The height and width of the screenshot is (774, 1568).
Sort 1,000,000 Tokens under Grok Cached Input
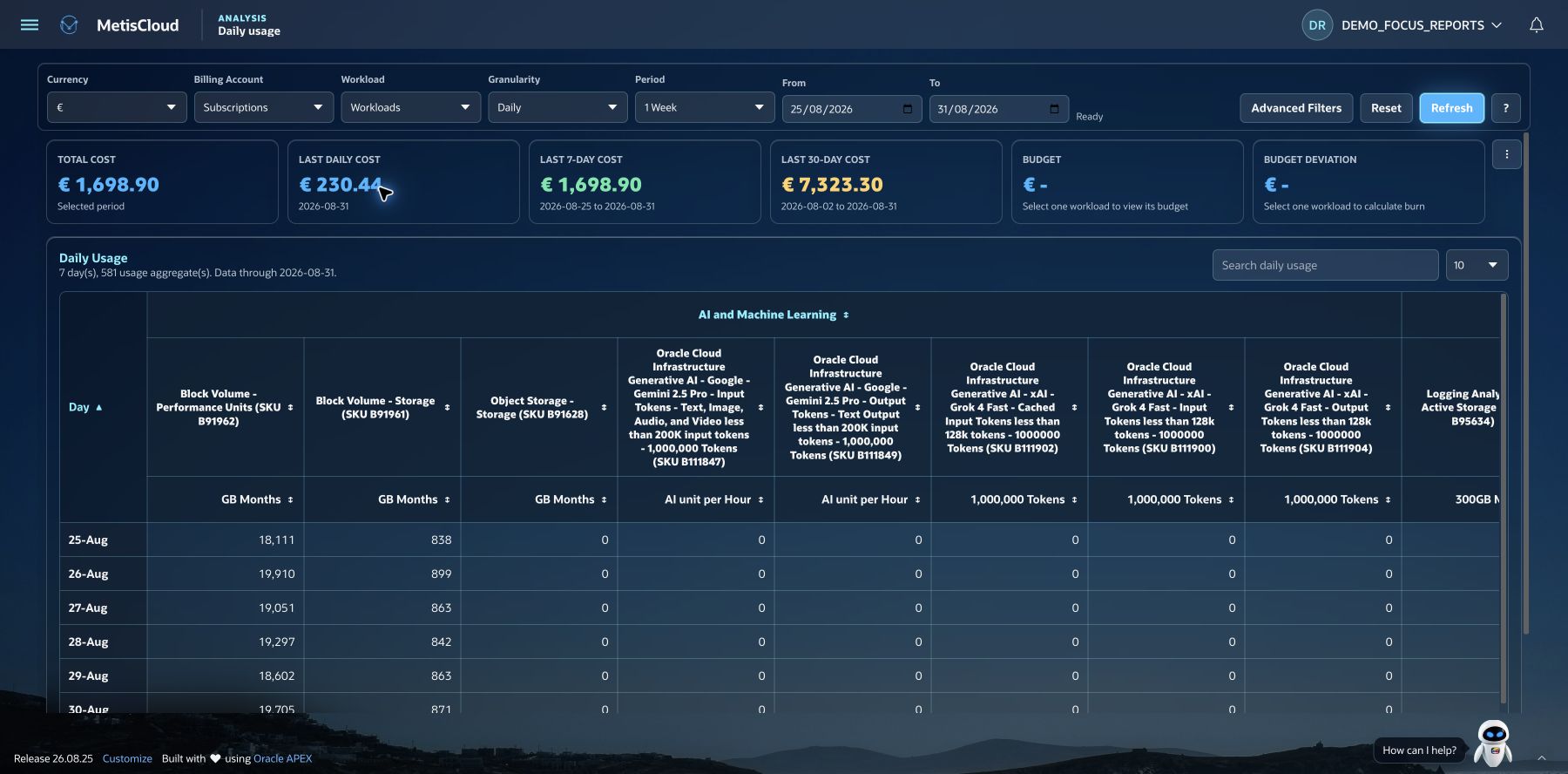tap(1074, 499)
